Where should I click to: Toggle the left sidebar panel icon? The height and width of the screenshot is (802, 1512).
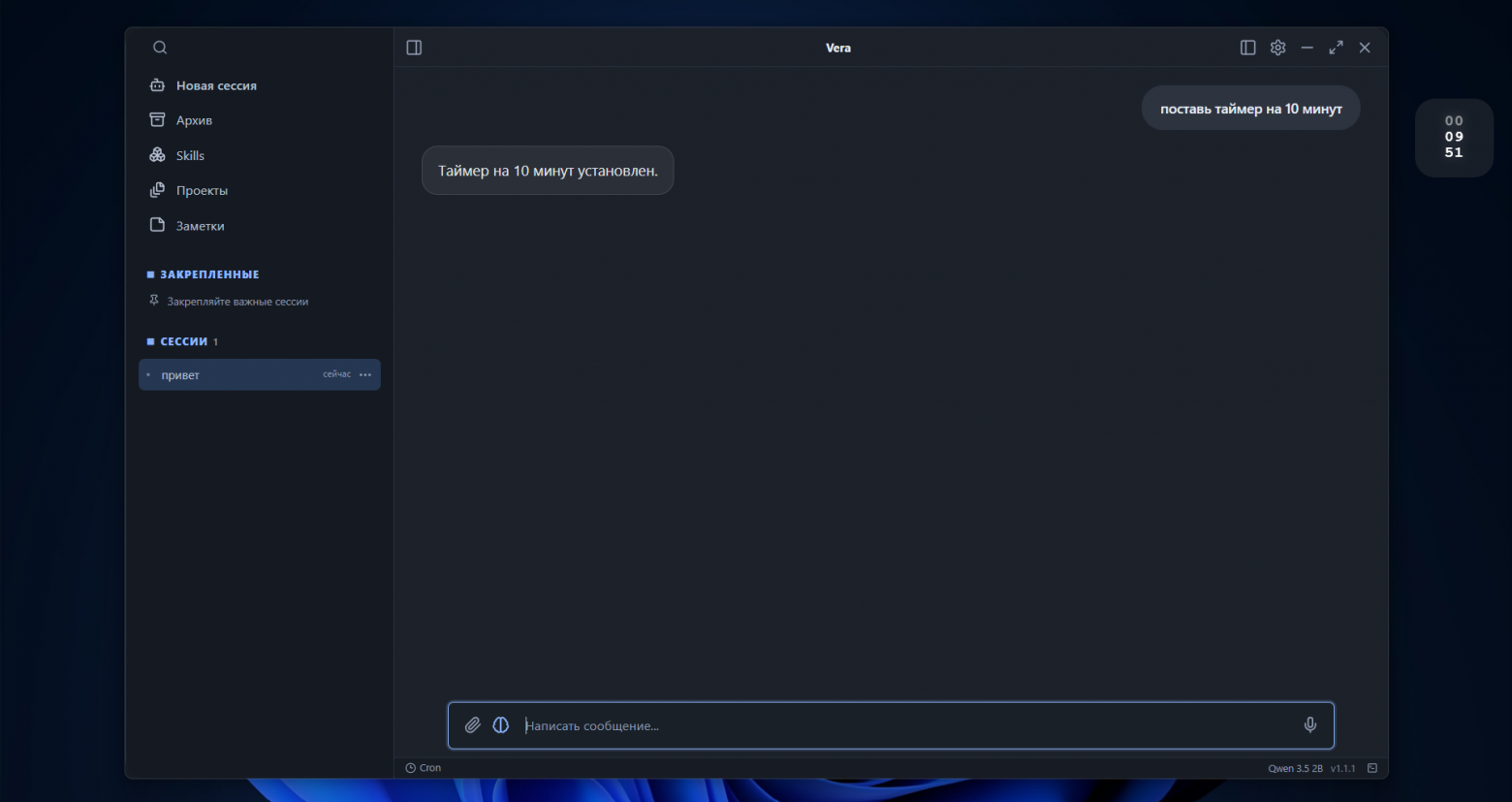click(414, 48)
